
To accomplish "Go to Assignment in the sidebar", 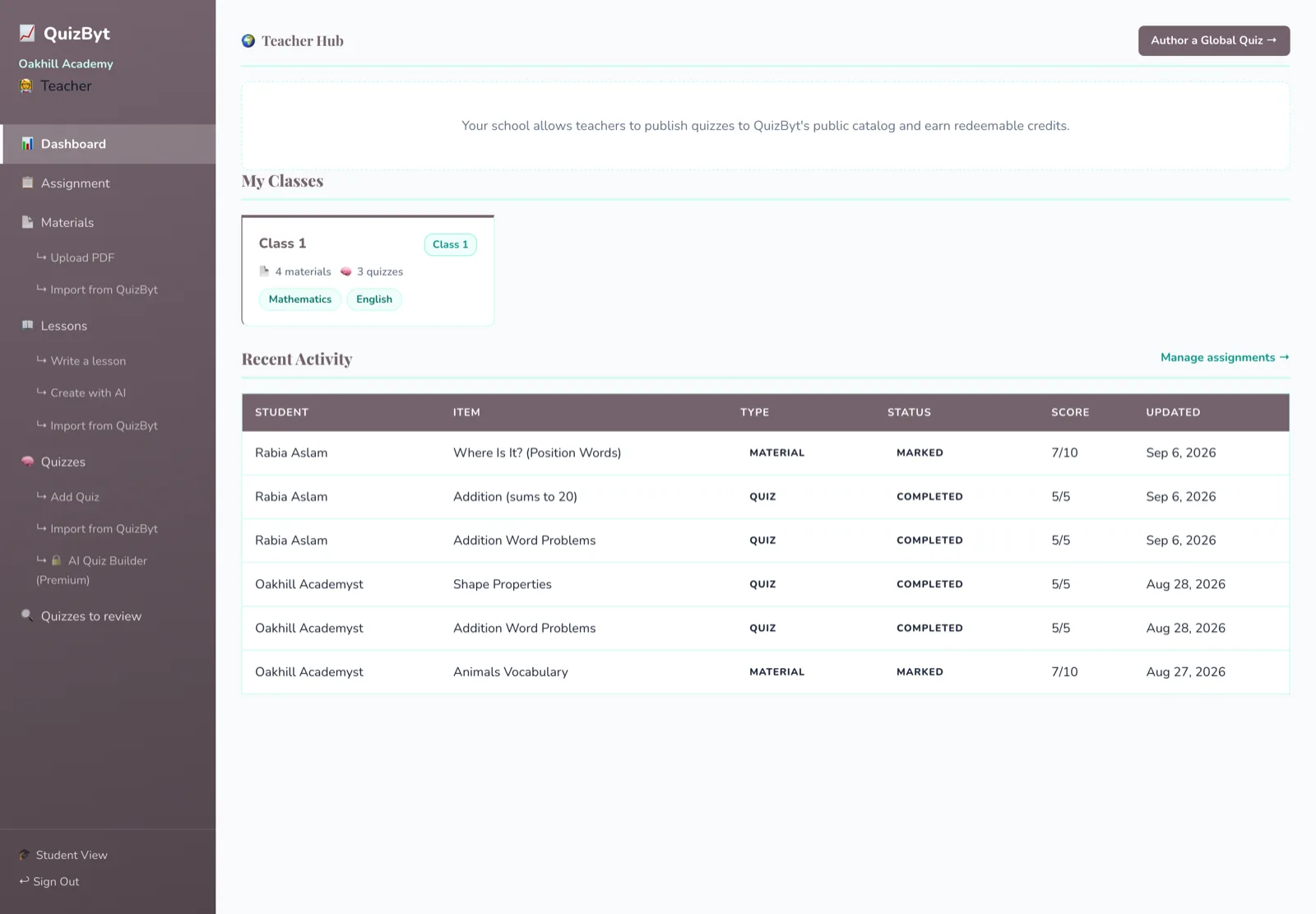I will tap(108, 183).
